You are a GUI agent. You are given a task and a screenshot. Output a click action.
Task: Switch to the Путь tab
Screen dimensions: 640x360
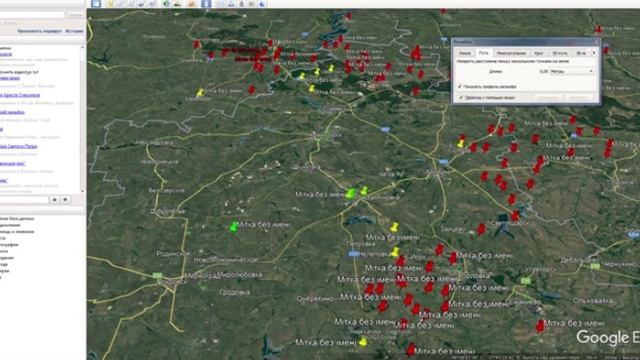pos(484,53)
